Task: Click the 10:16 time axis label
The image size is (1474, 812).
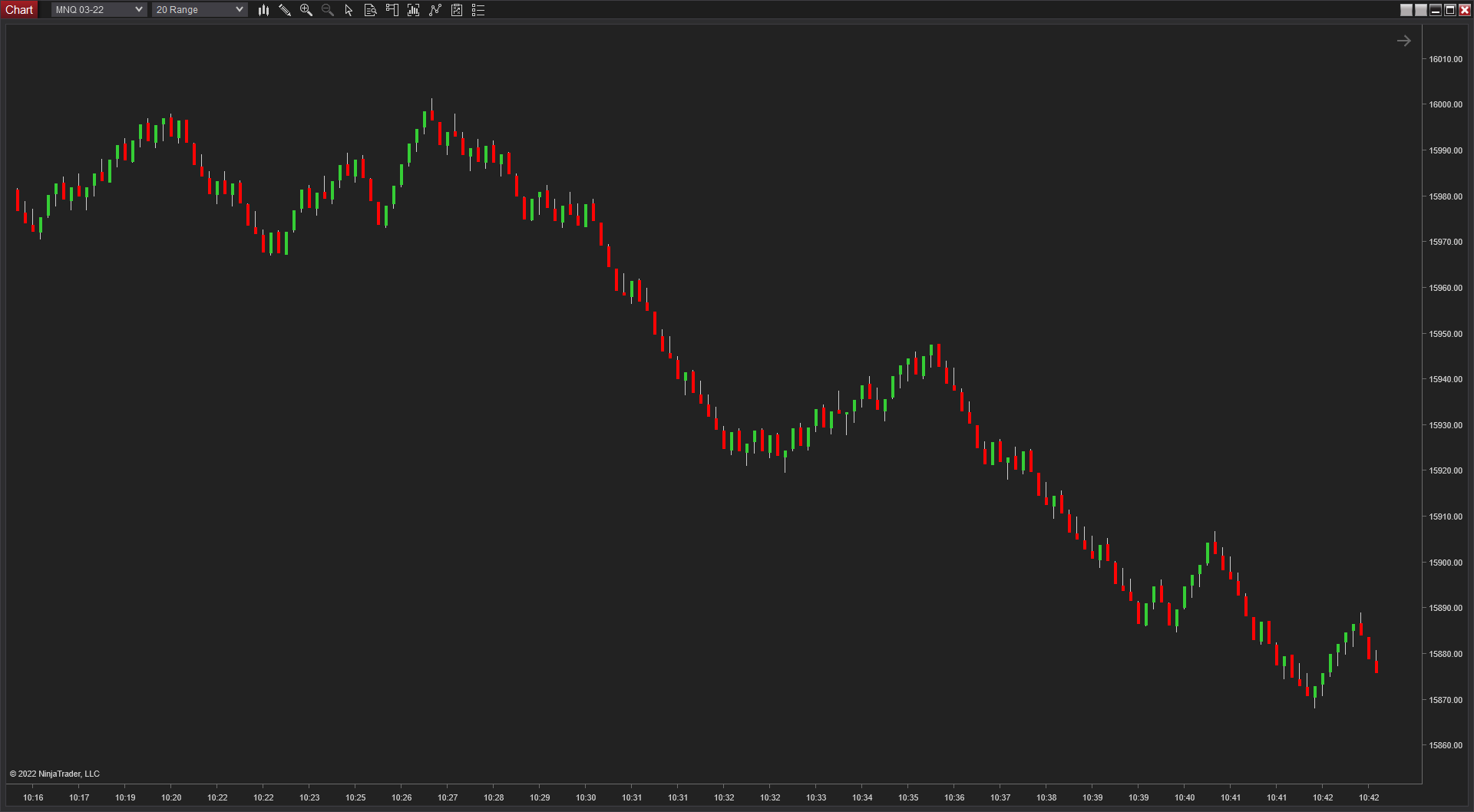Action: point(33,797)
